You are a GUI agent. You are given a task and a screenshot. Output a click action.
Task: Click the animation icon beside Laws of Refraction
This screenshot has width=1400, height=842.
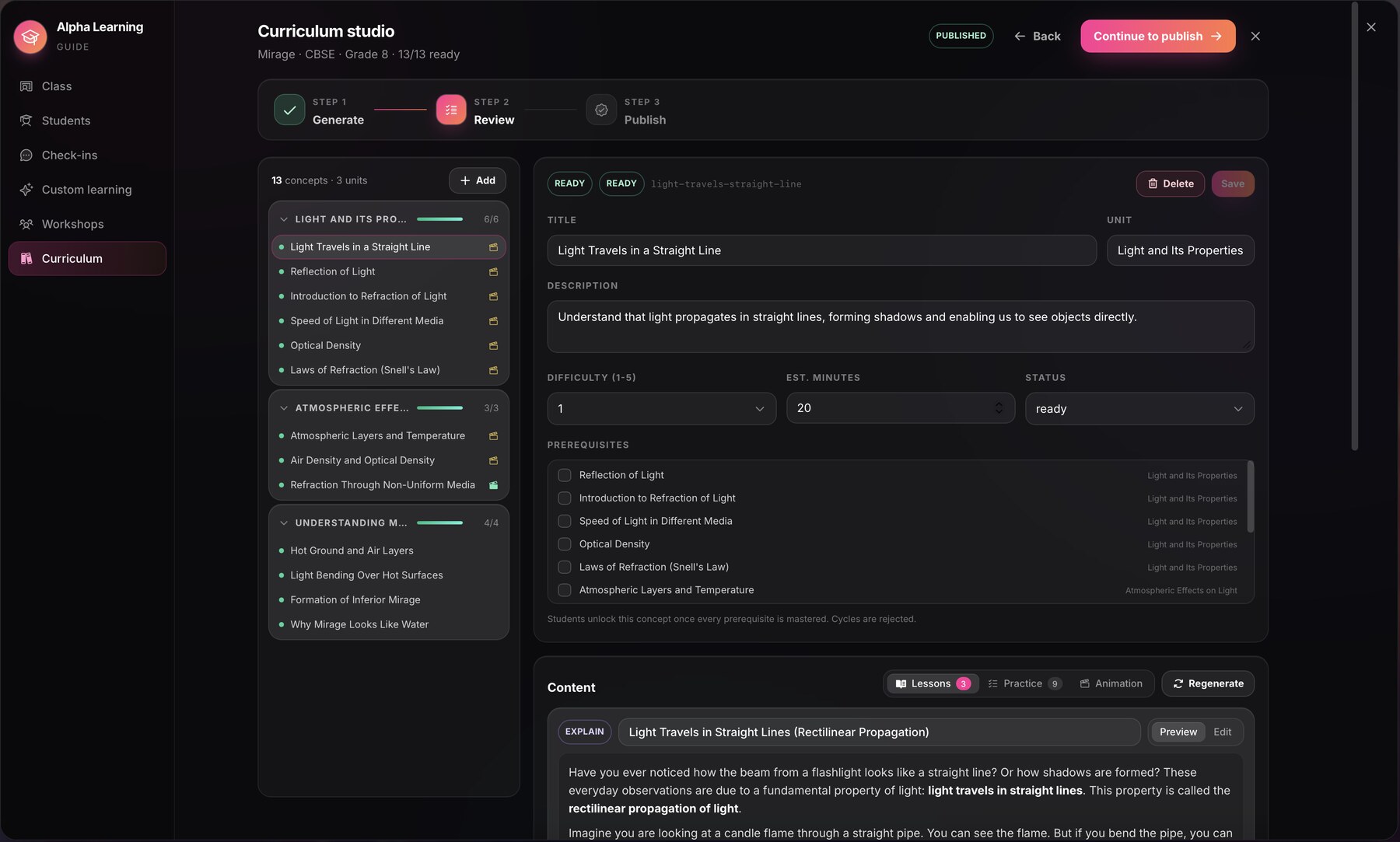[493, 370]
